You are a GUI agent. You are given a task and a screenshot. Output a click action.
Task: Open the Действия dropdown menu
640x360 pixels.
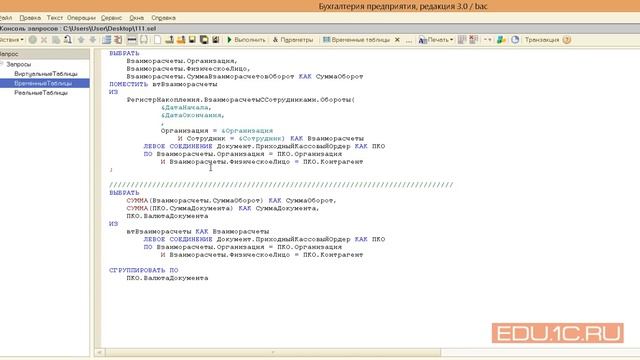11,40
